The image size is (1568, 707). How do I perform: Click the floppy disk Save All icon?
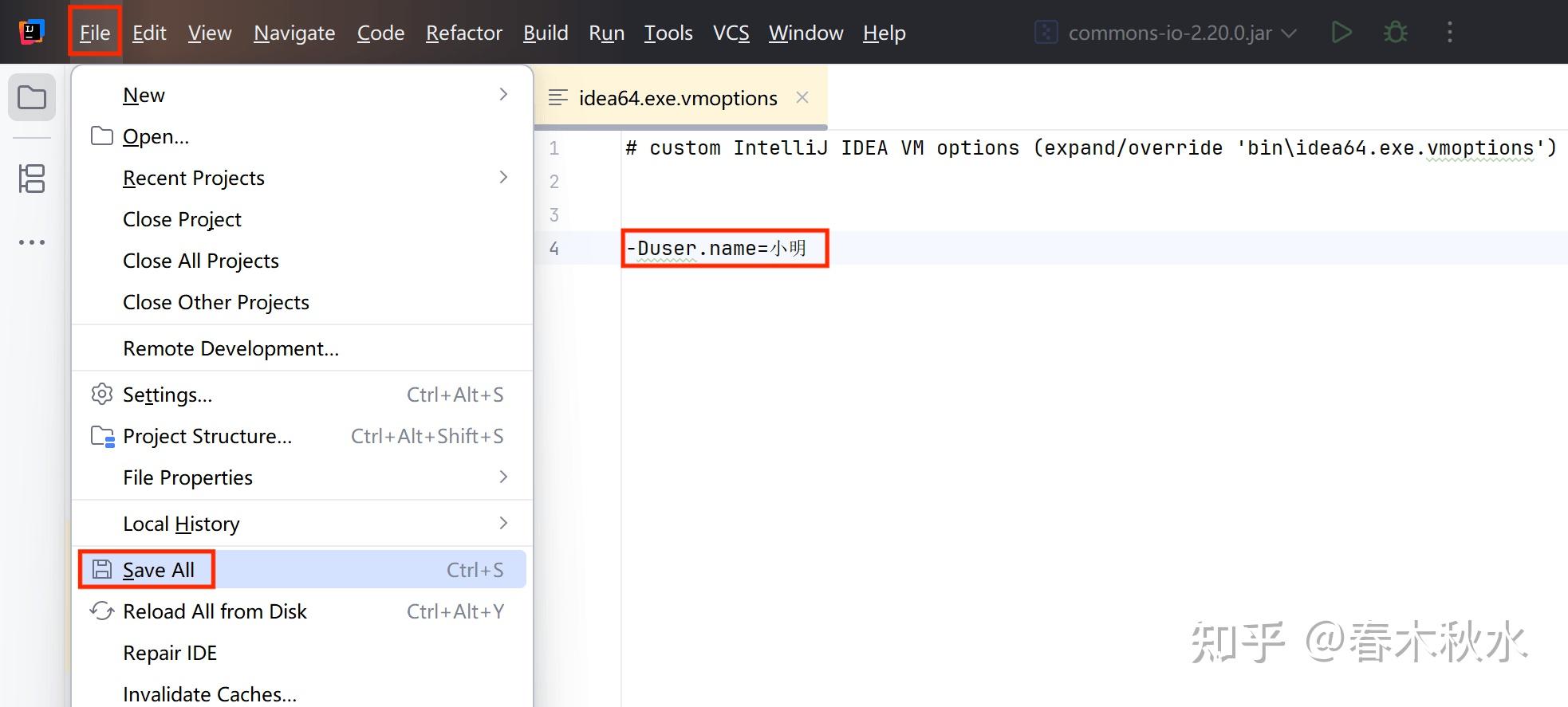pos(101,569)
